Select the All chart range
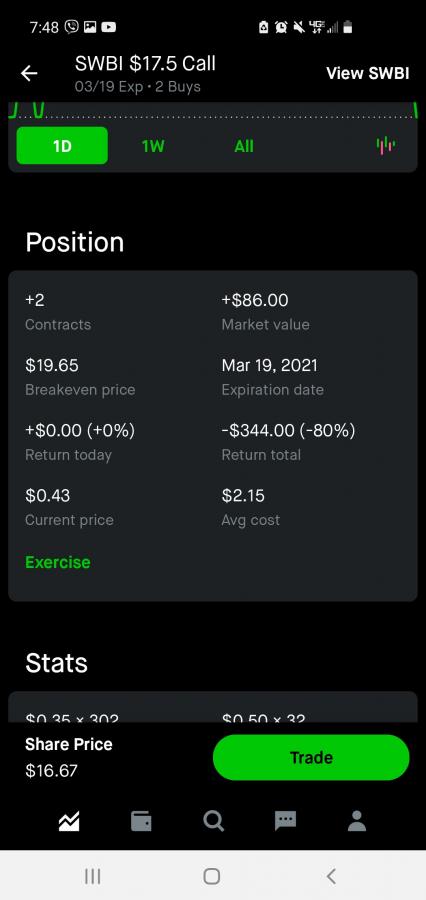 click(x=244, y=146)
